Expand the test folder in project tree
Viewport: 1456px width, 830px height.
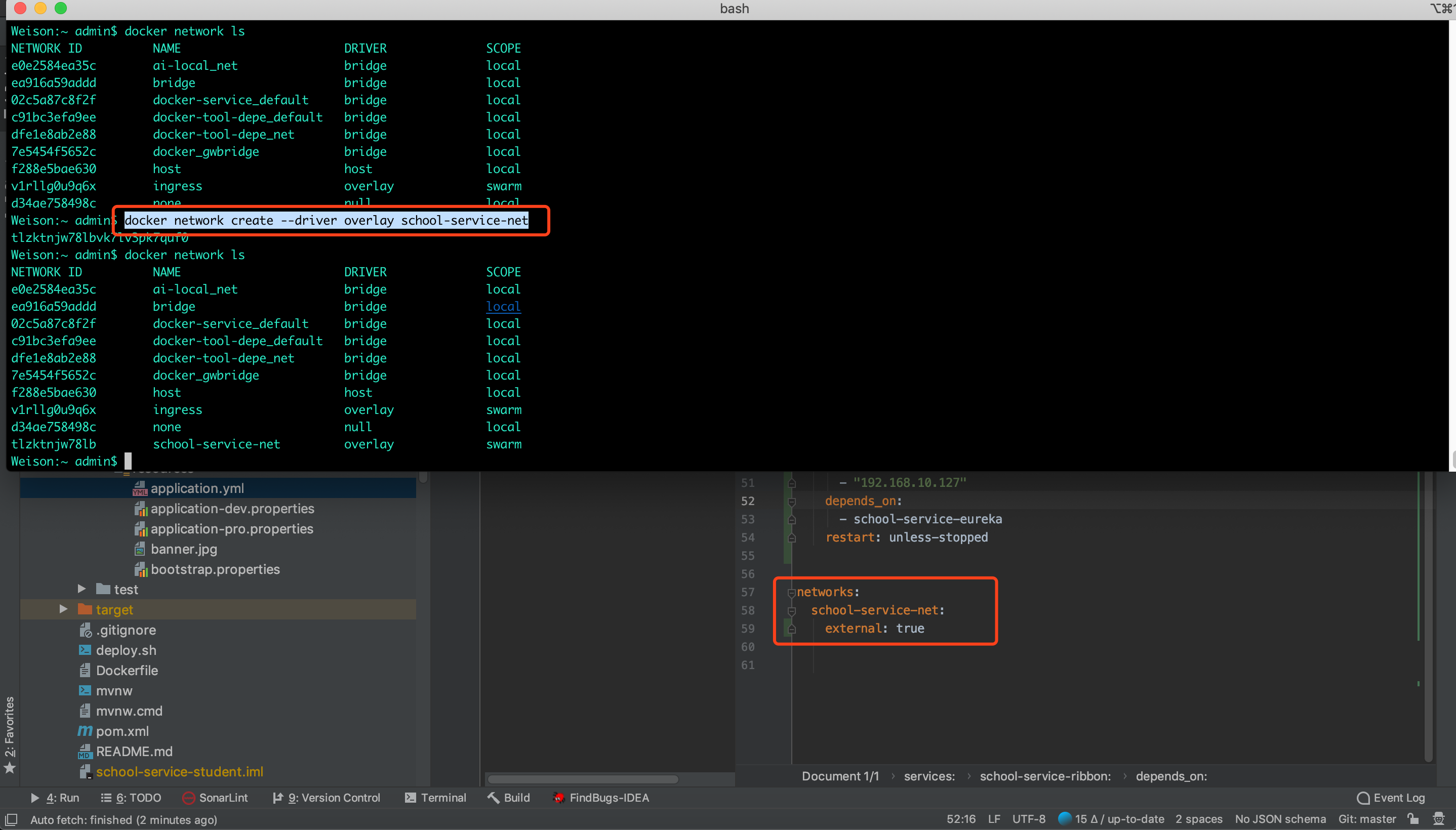[82, 589]
